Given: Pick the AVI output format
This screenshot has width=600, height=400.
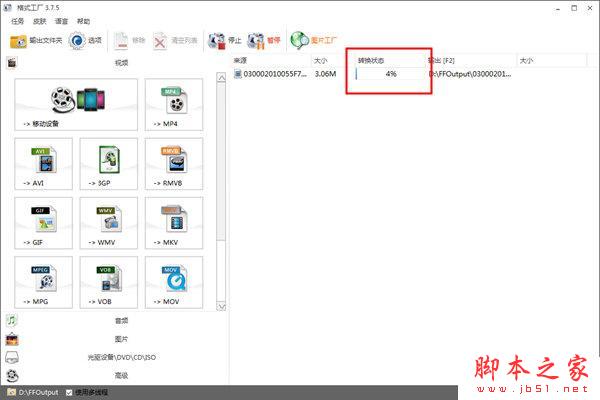Looking at the screenshot, I should click(44, 164).
